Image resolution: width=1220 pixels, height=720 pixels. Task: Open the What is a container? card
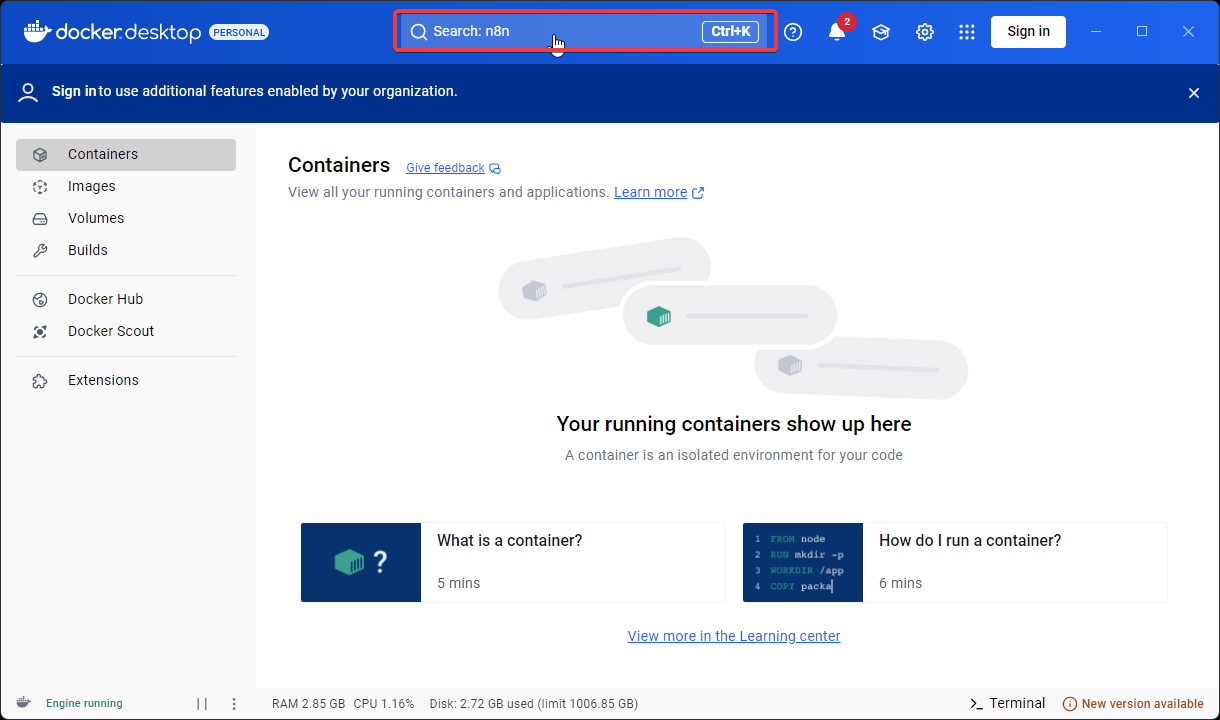[x=513, y=562]
